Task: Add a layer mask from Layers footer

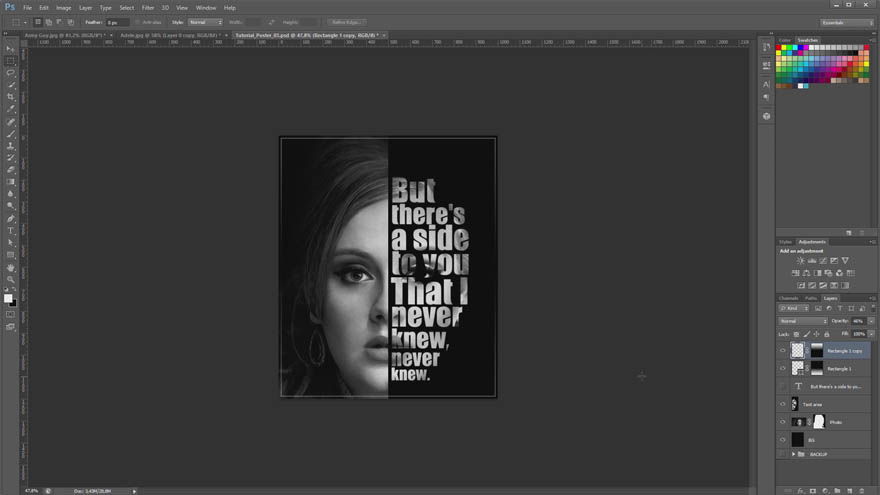Action: pyautogui.click(x=813, y=491)
